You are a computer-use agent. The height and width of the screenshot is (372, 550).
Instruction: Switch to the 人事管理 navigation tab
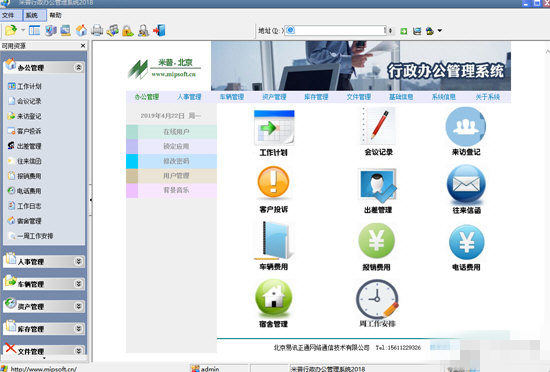189,97
